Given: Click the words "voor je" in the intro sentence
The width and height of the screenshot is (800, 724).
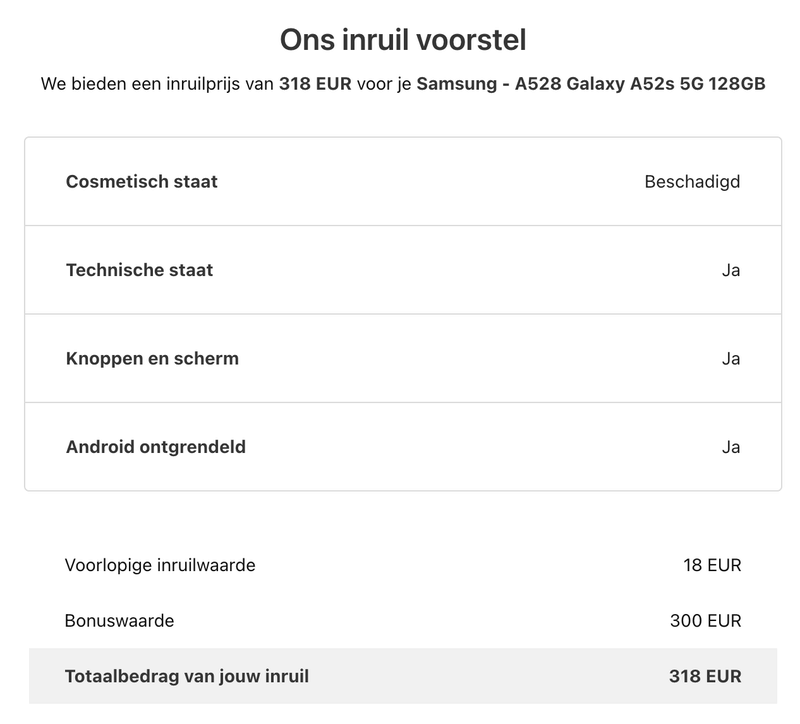Looking at the screenshot, I should [384, 84].
